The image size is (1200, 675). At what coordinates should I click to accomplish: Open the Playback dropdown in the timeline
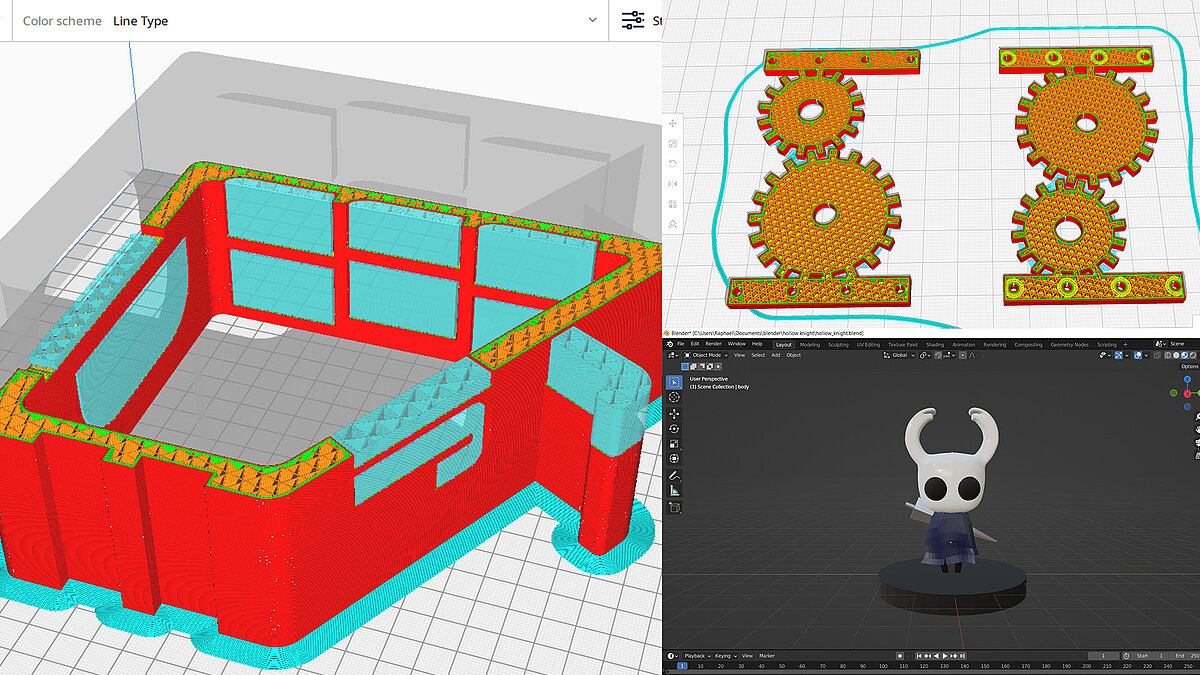coord(696,656)
